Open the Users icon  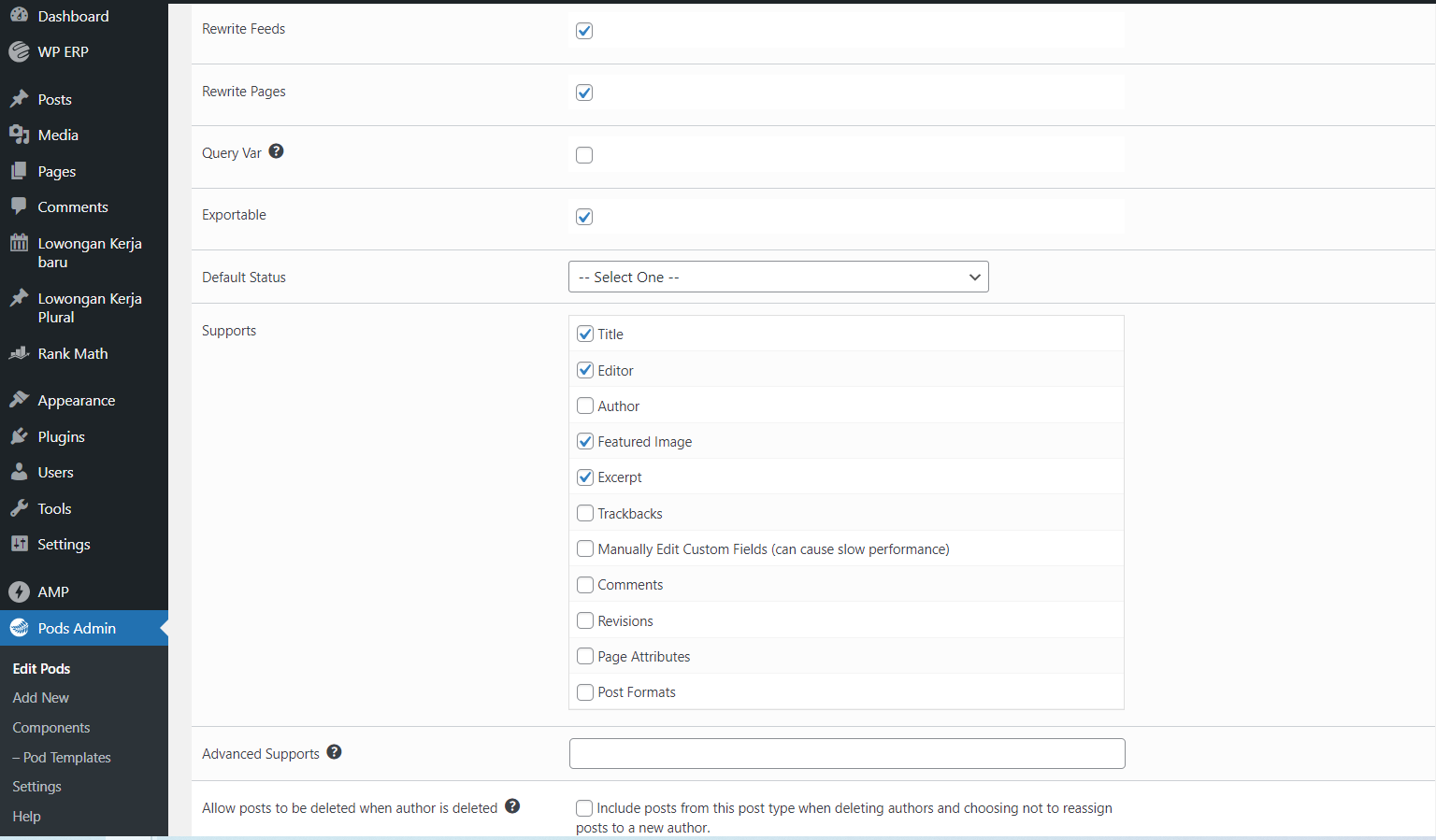point(19,472)
